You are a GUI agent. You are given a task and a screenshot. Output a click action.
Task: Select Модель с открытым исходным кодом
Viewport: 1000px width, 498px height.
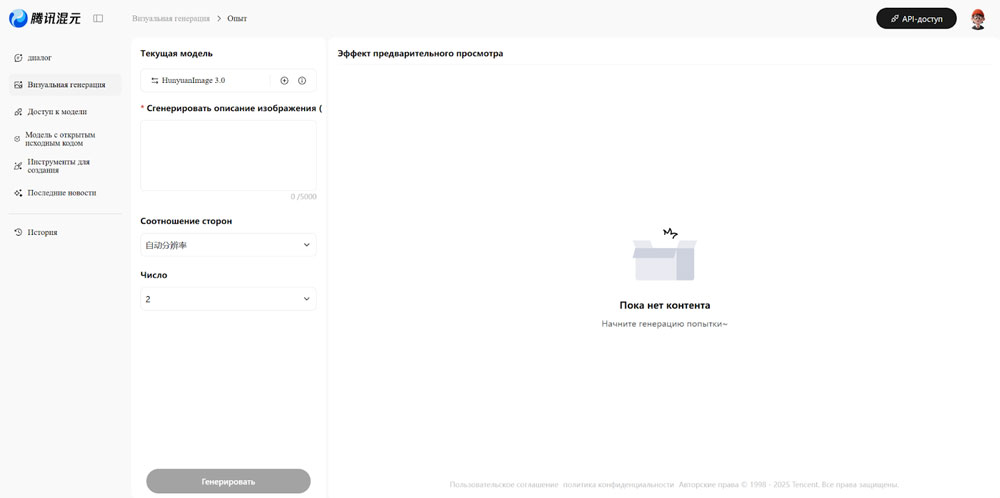point(60,139)
